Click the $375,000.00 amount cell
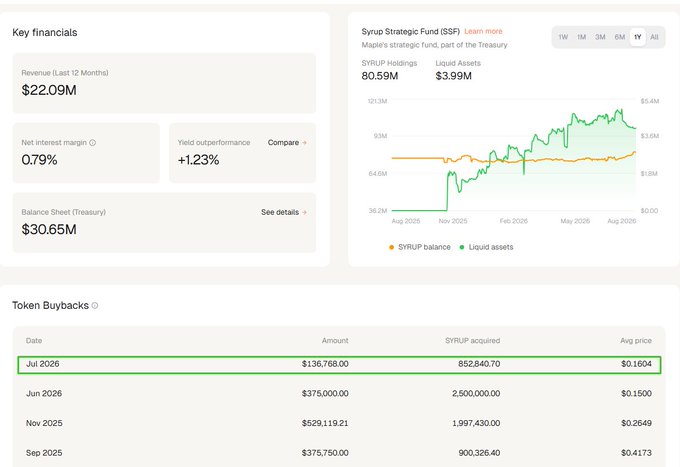Screen dimensions: 680x467 [325, 394]
